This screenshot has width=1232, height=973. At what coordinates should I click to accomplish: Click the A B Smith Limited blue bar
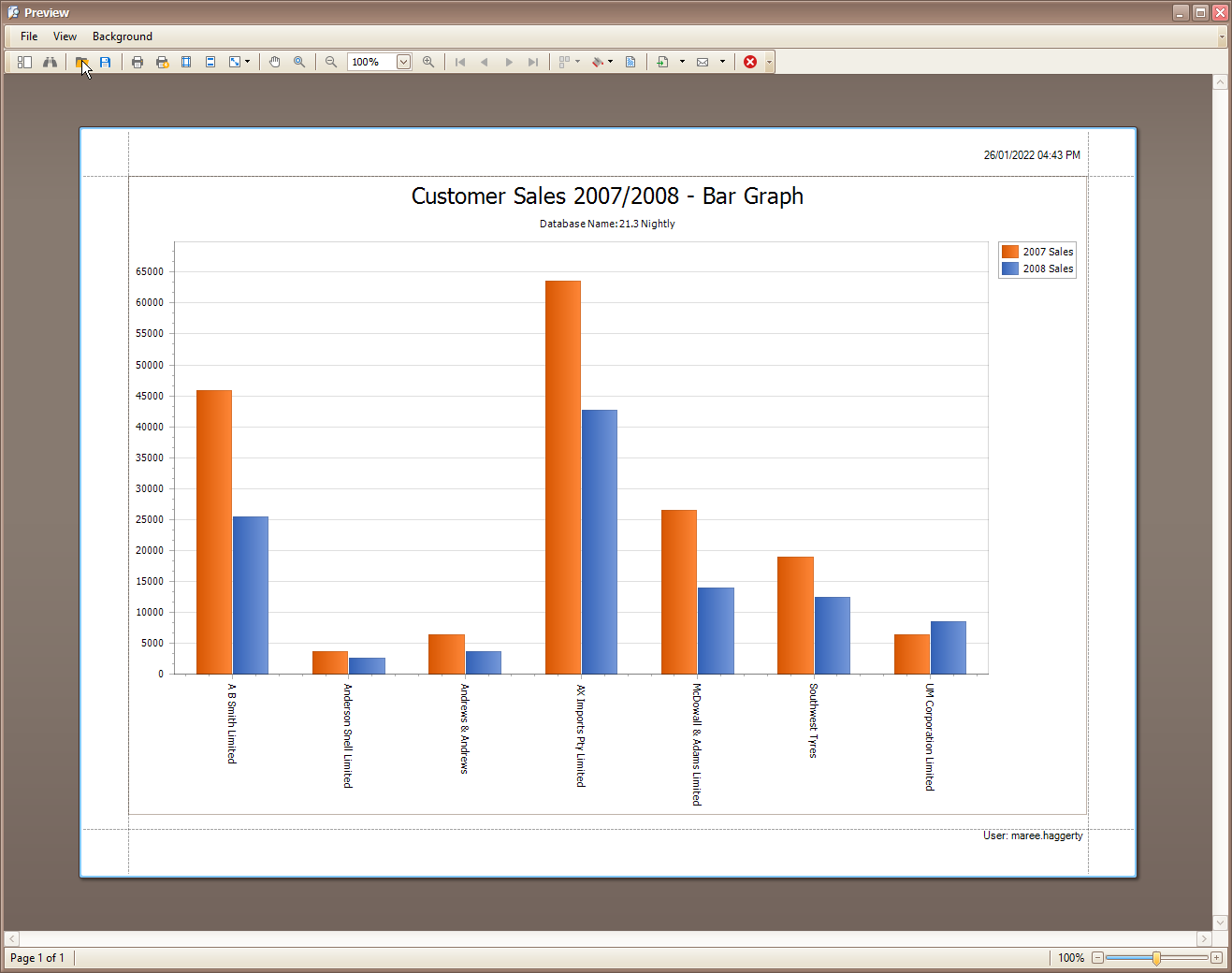pyautogui.click(x=251, y=595)
